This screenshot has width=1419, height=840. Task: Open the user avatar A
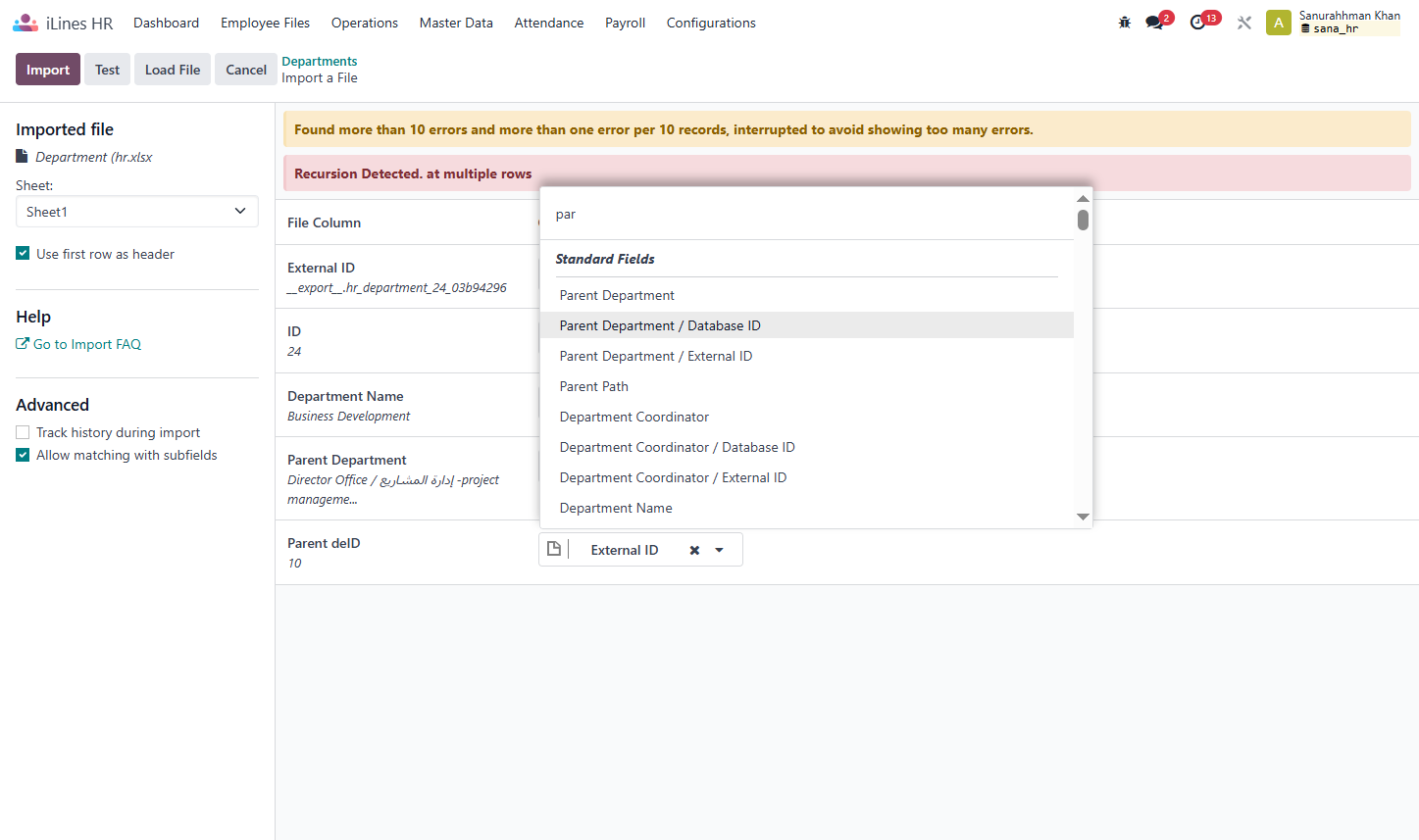click(1279, 23)
